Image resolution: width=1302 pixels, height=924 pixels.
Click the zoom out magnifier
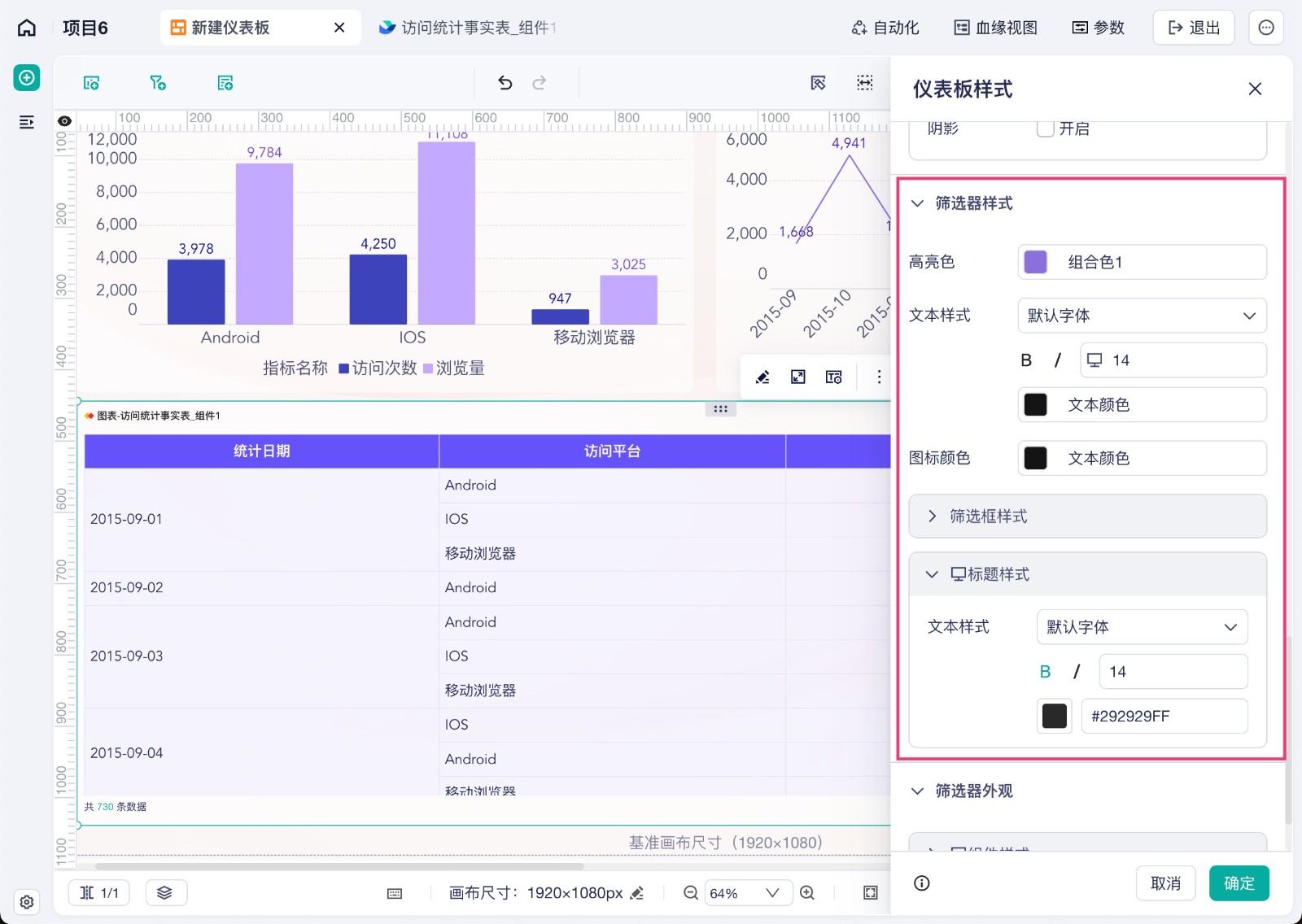[x=690, y=893]
